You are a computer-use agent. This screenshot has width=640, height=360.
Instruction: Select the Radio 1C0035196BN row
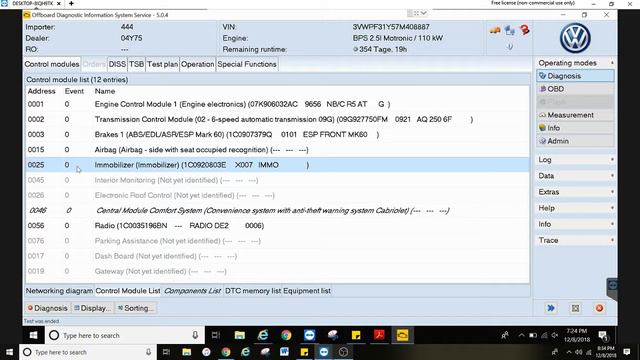point(278,225)
